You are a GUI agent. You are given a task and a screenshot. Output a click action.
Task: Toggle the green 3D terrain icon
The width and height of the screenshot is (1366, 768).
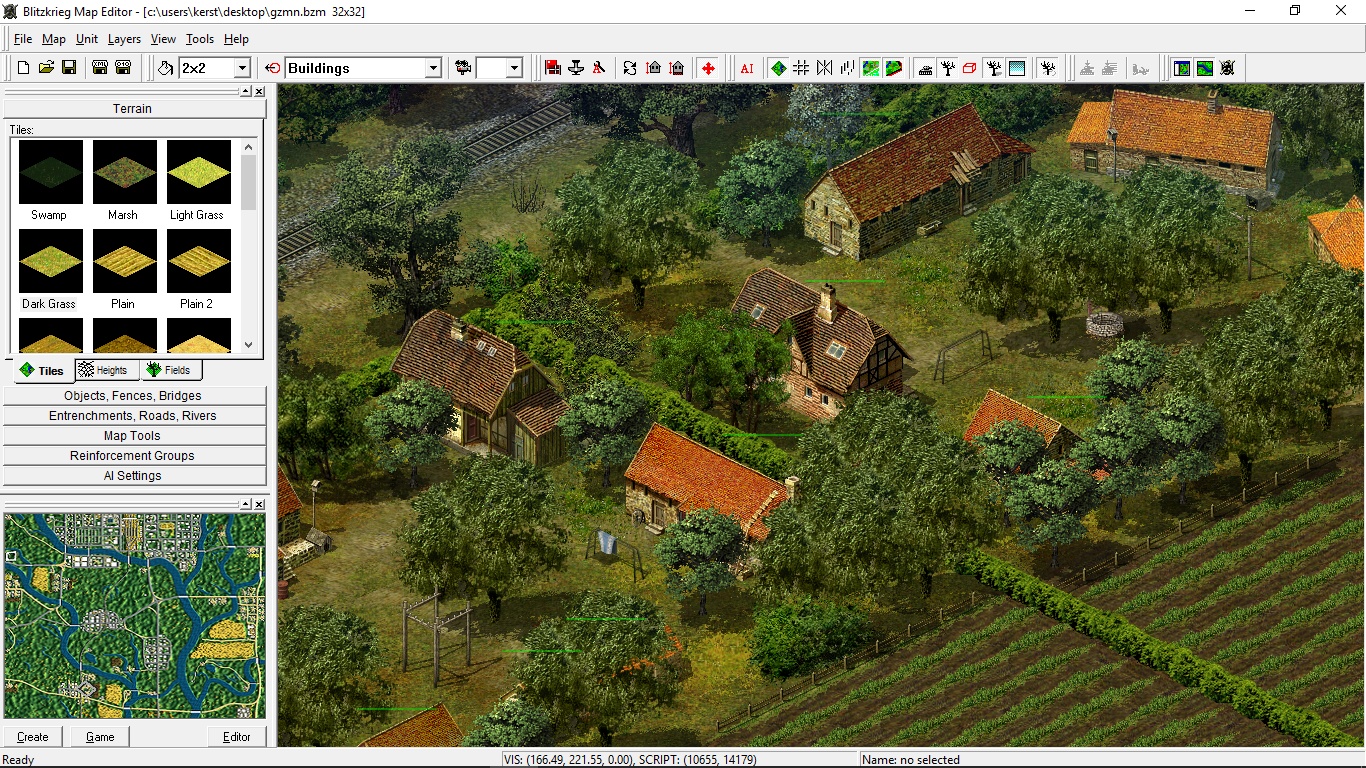click(894, 68)
